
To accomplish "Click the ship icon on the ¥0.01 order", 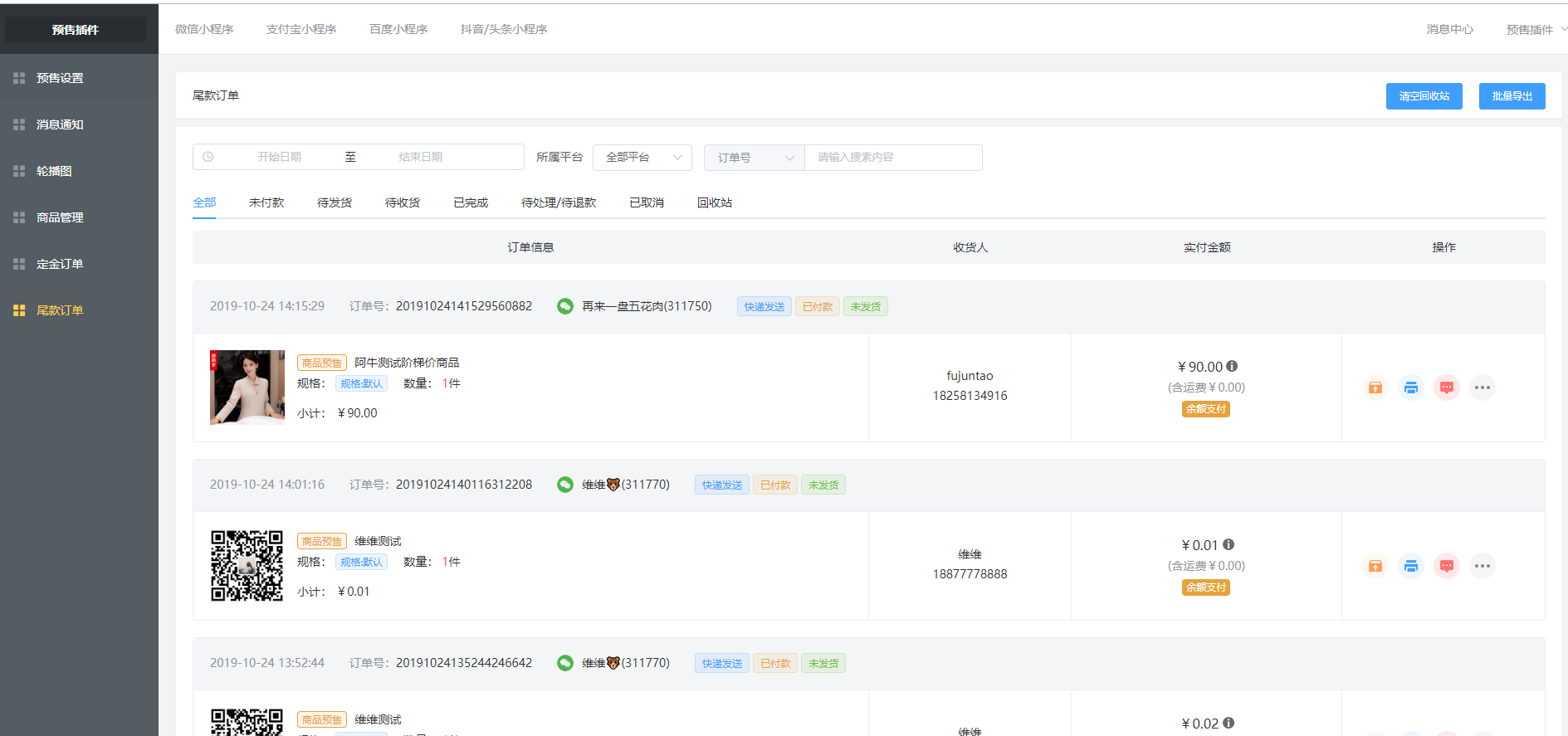I will tap(1375, 566).
